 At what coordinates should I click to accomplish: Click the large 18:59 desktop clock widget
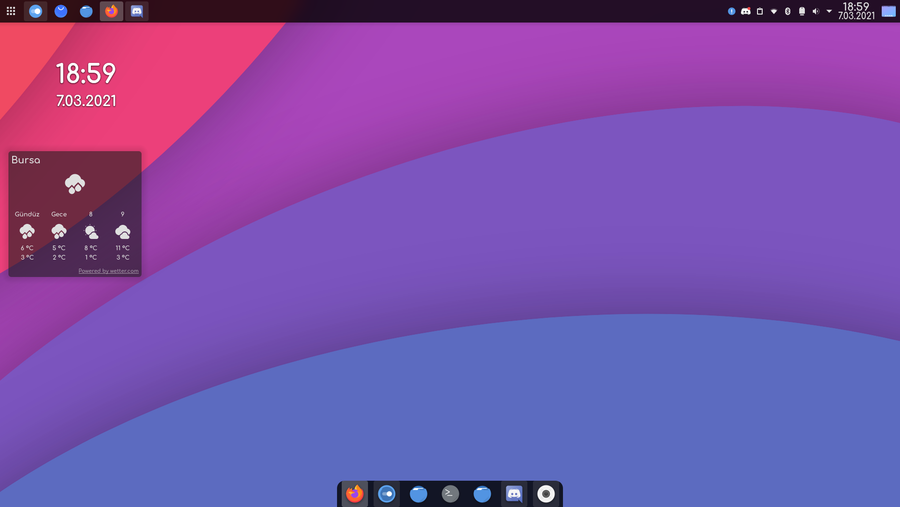(x=86, y=73)
